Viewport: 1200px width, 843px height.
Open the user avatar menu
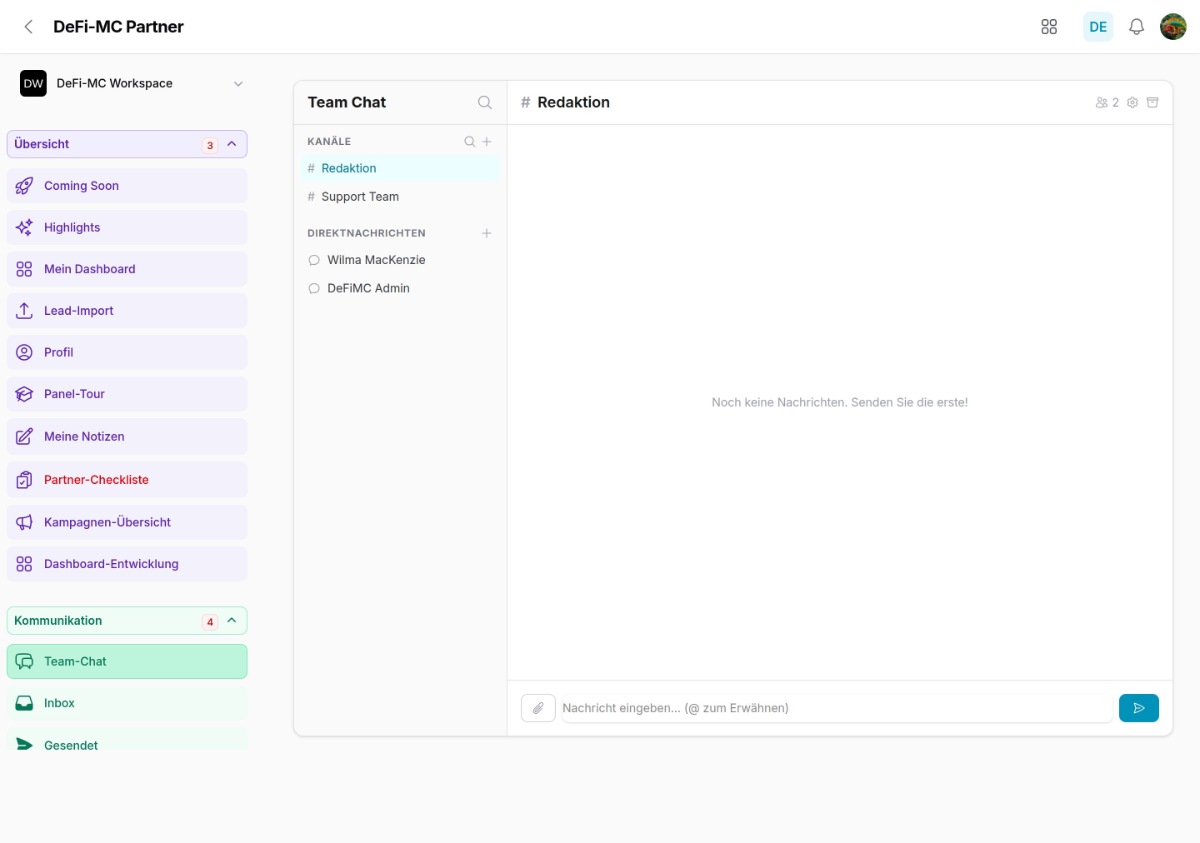(1173, 27)
